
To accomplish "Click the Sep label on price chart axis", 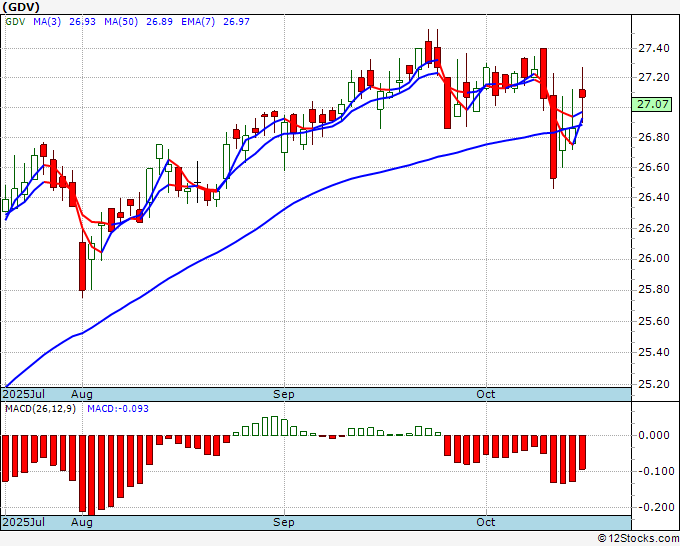I will tap(284, 394).
